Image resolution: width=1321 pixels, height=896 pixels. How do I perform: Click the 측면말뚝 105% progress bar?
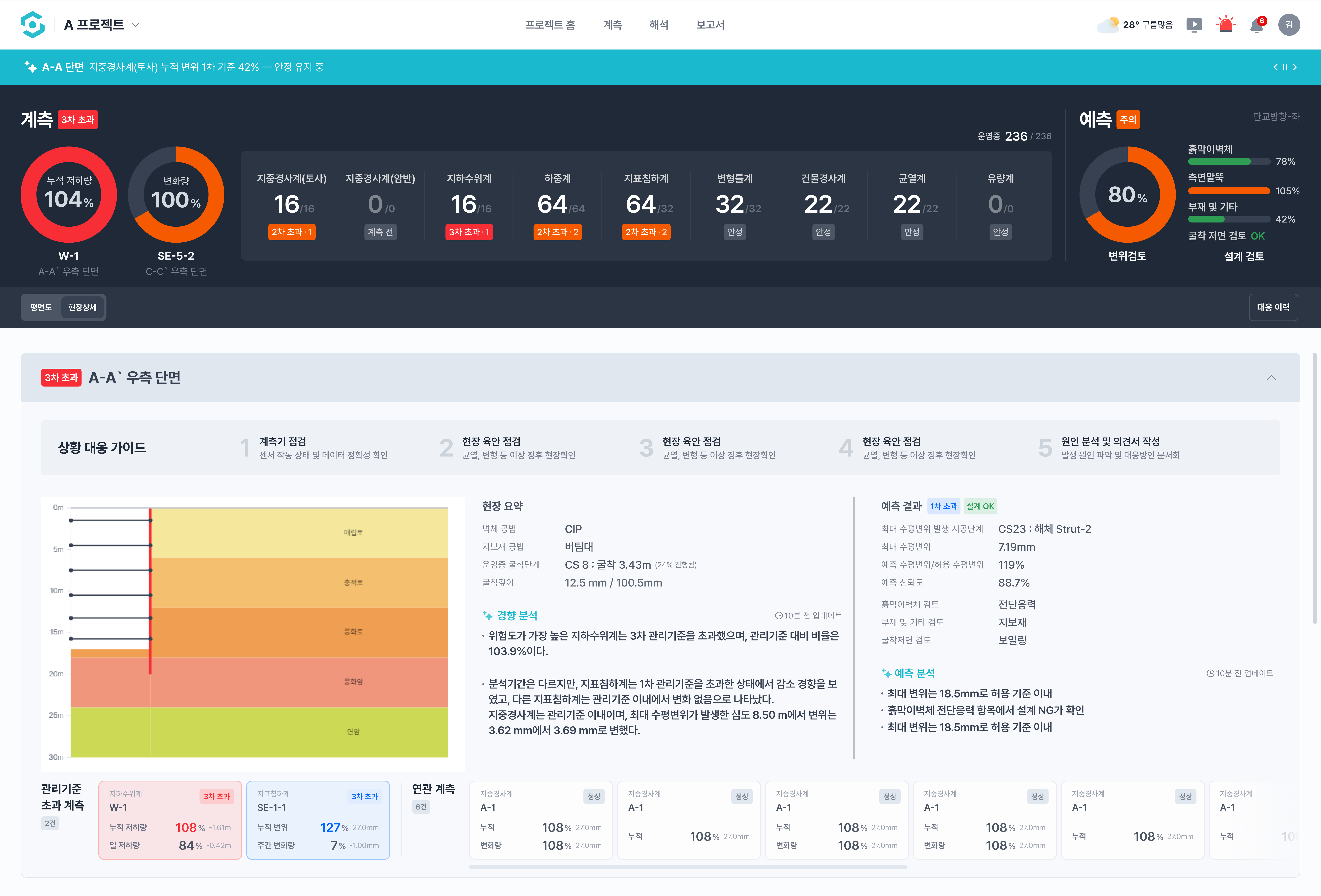tap(1229, 191)
